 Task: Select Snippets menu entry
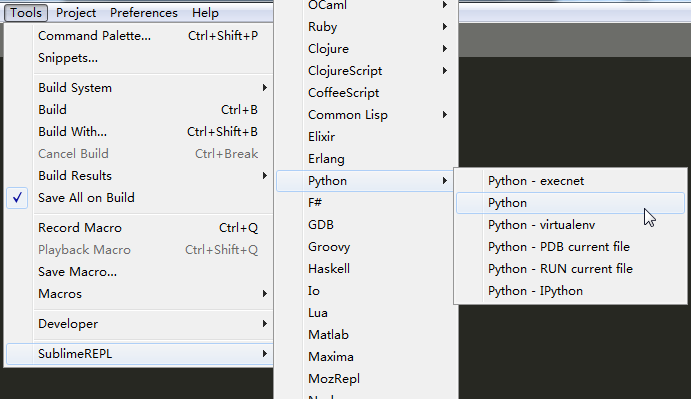(139, 58)
